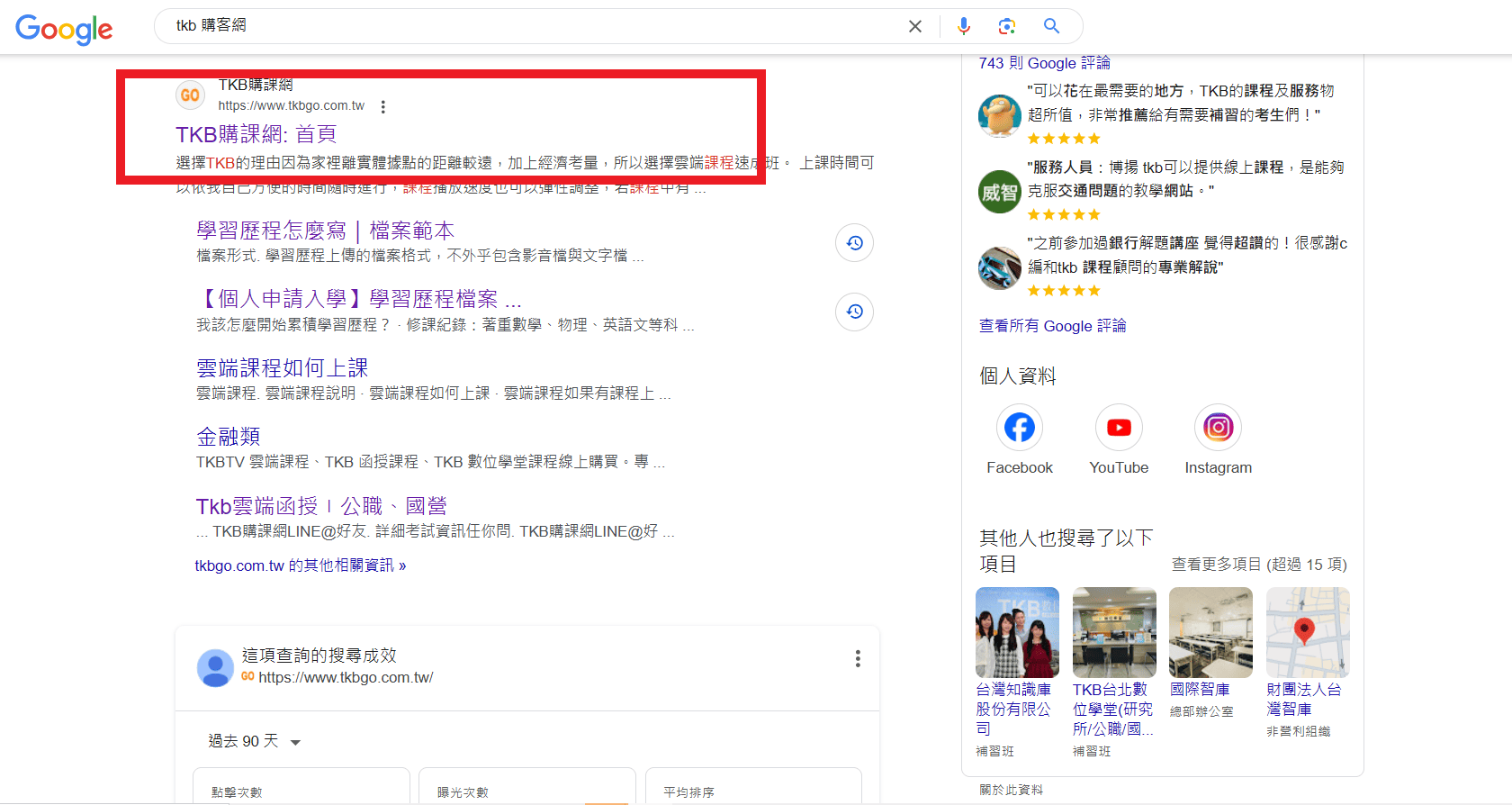Click the 曝光次數 metric card
The image size is (1512, 805).
tap(527, 786)
